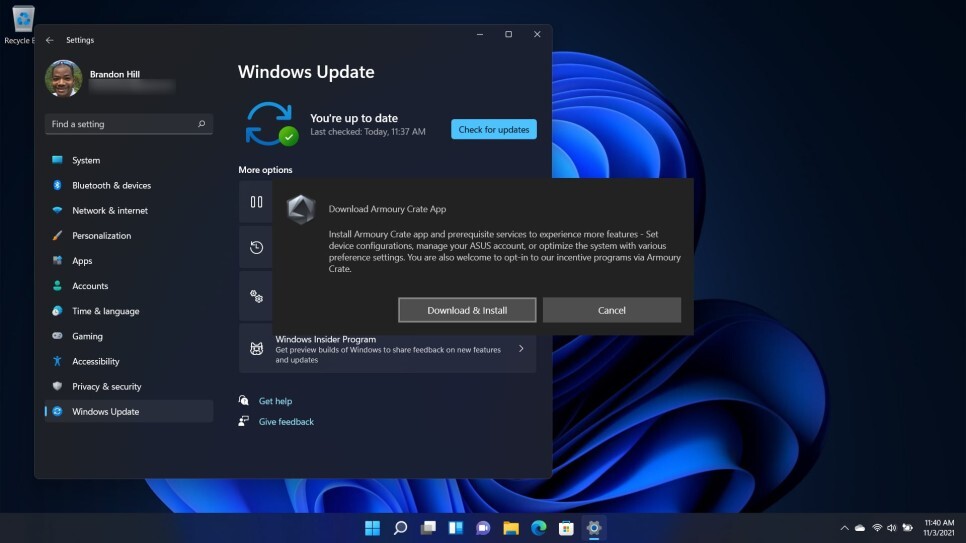This screenshot has height=543, width=966.
Task: Open the Start menu from taskbar
Action: click(373, 528)
